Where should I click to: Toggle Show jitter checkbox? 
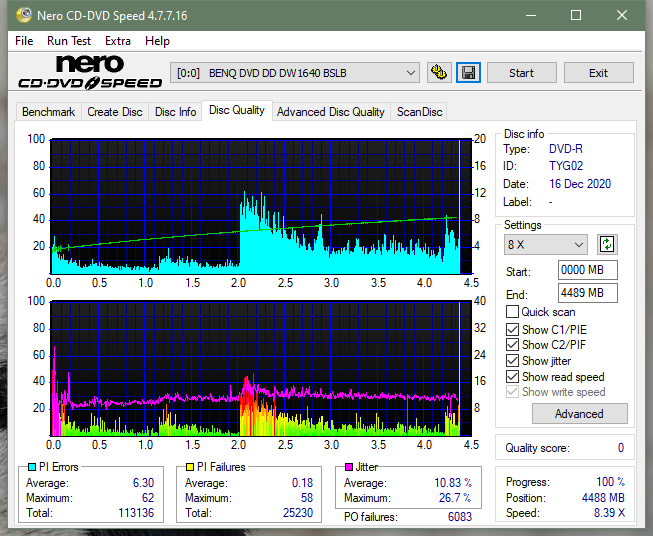click(512, 361)
